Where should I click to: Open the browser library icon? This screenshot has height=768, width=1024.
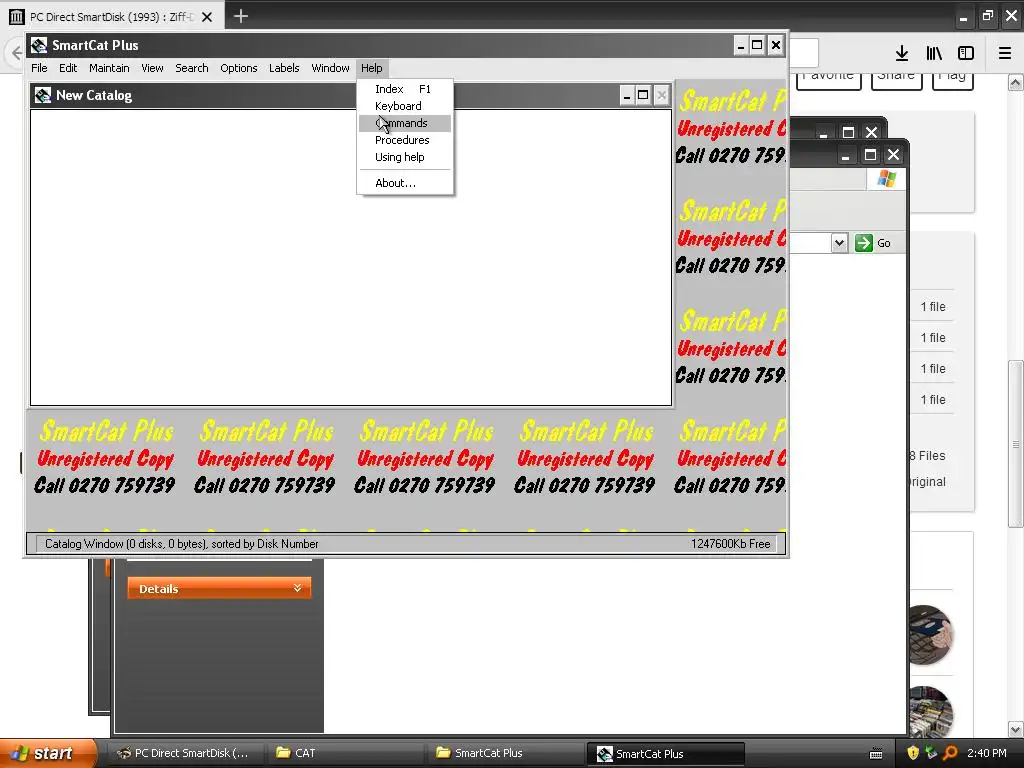934,53
